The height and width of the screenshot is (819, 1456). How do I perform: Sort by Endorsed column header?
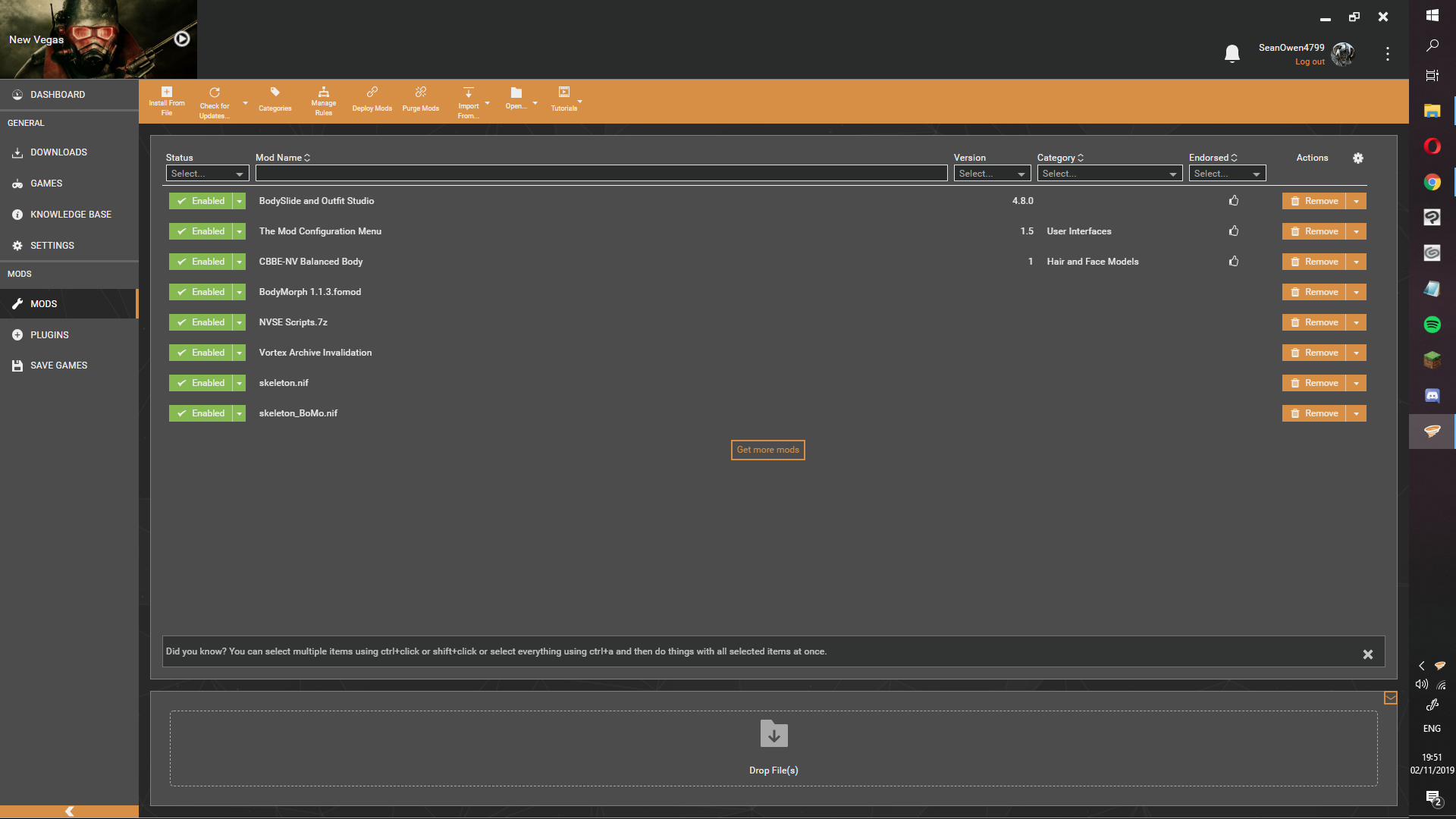(x=1213, y=158)
